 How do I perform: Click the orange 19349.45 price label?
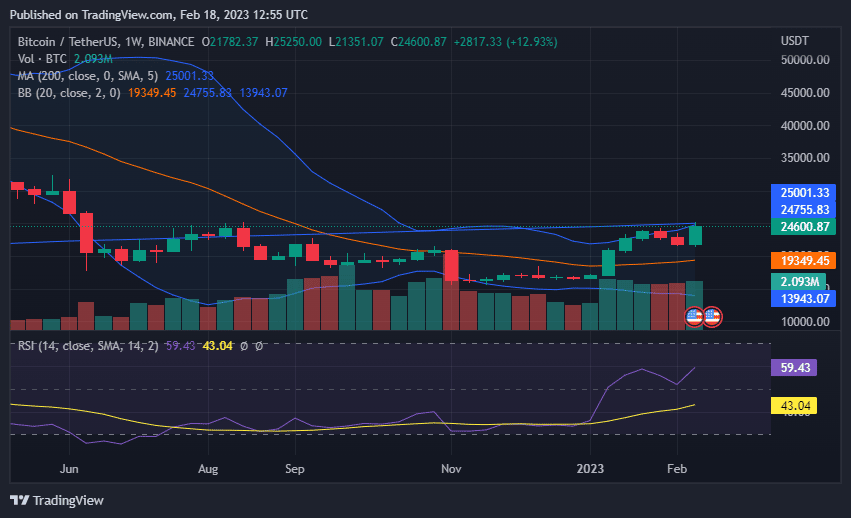click(805, 261)
